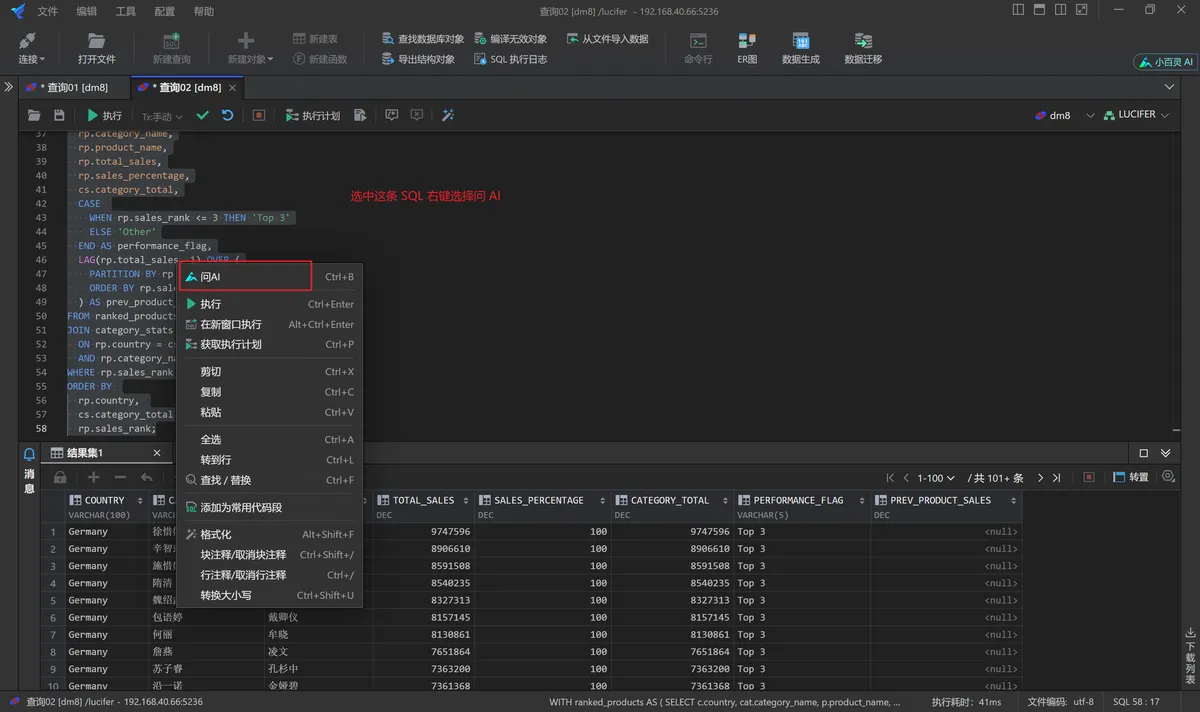Click the red stop execution icon
Viewport: 1200px width, 712px height.
(259, 116)
